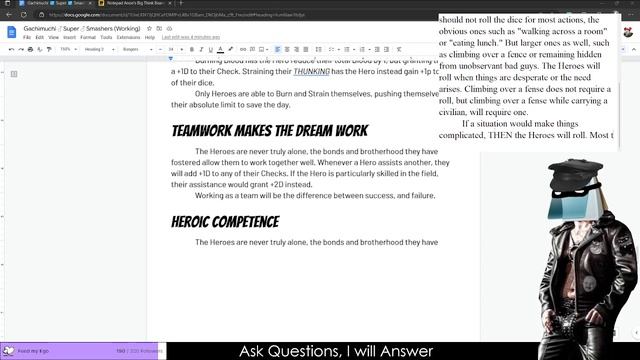Undo the last edit

[x=11, y=49]
